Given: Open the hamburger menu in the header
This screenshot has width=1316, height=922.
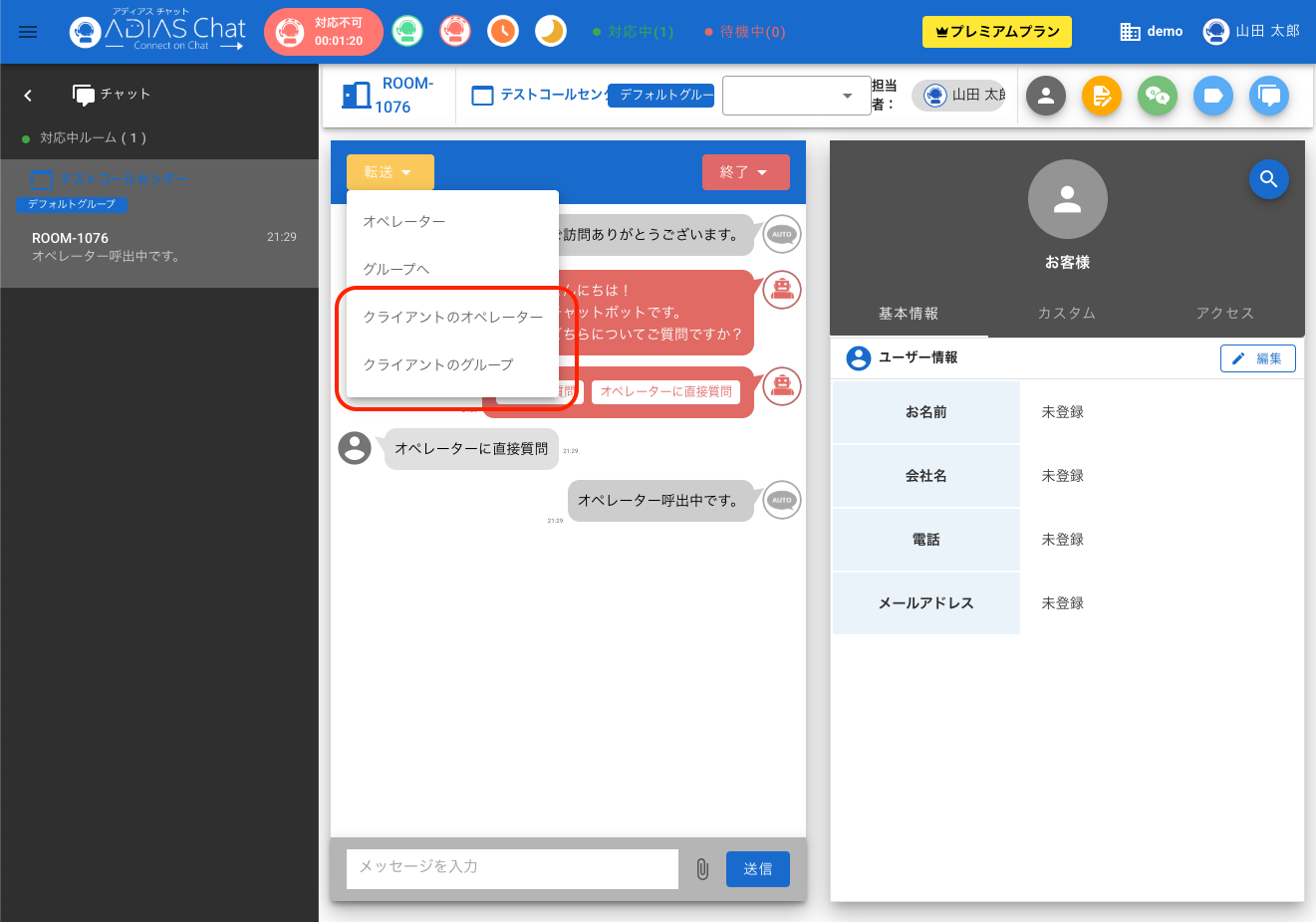Looking at the screenshot, I should (x=28, y=32).
